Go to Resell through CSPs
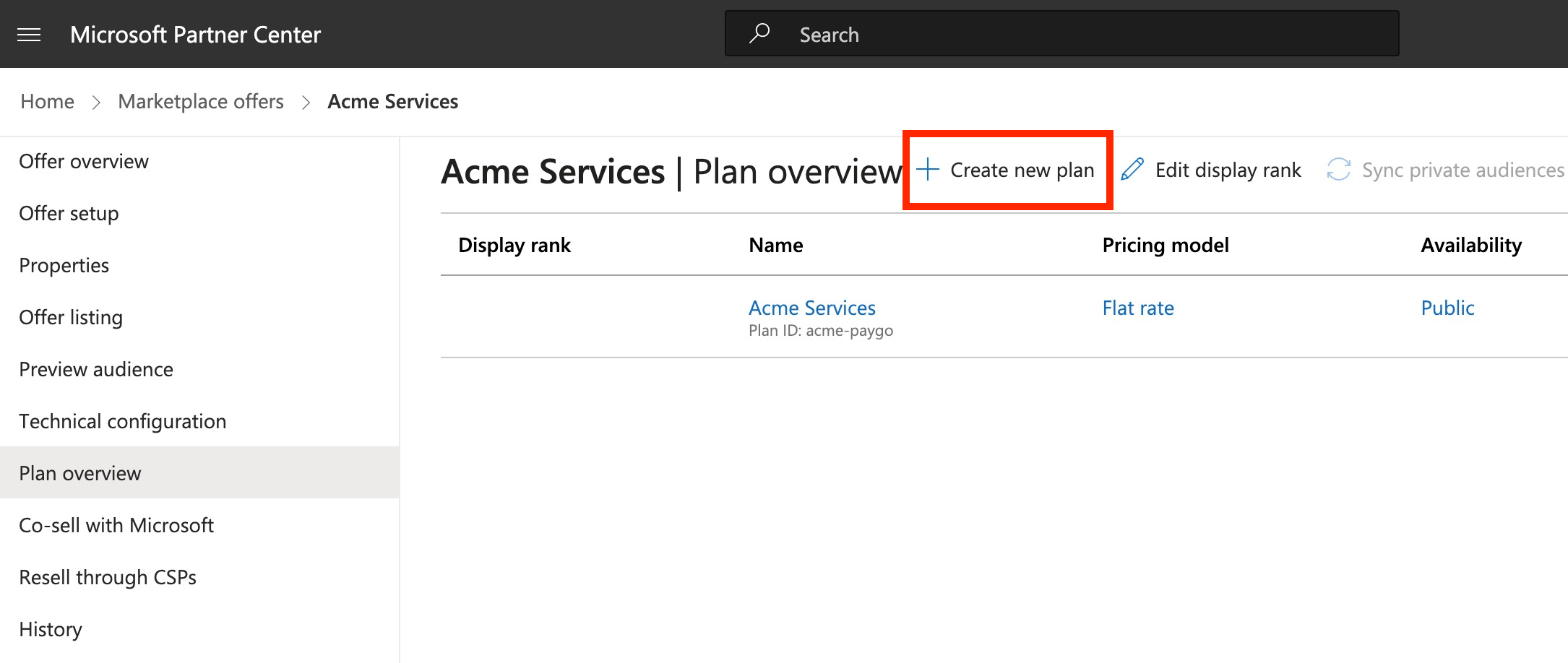Image resolution: width=1568 pixels, height=663 pixels. click(108, 578)
